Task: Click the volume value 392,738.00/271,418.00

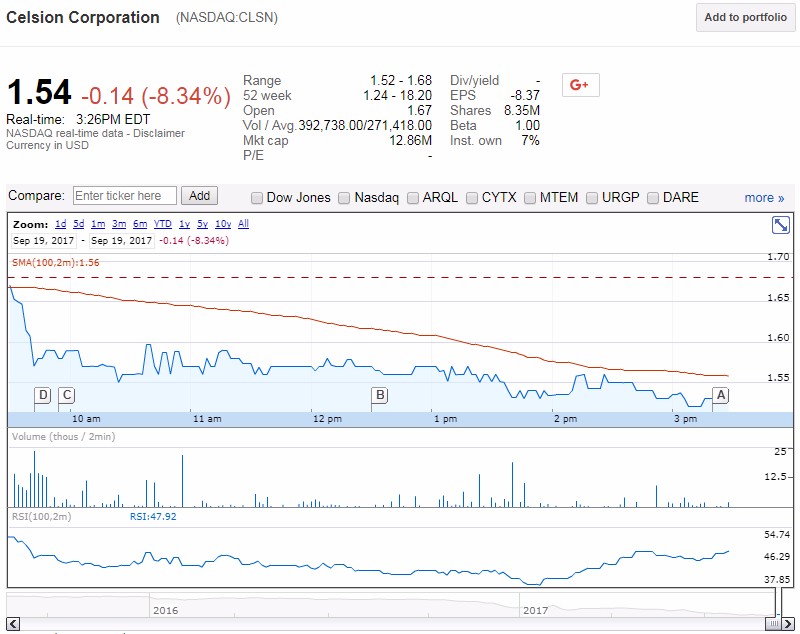Action: tap(365, 125)
